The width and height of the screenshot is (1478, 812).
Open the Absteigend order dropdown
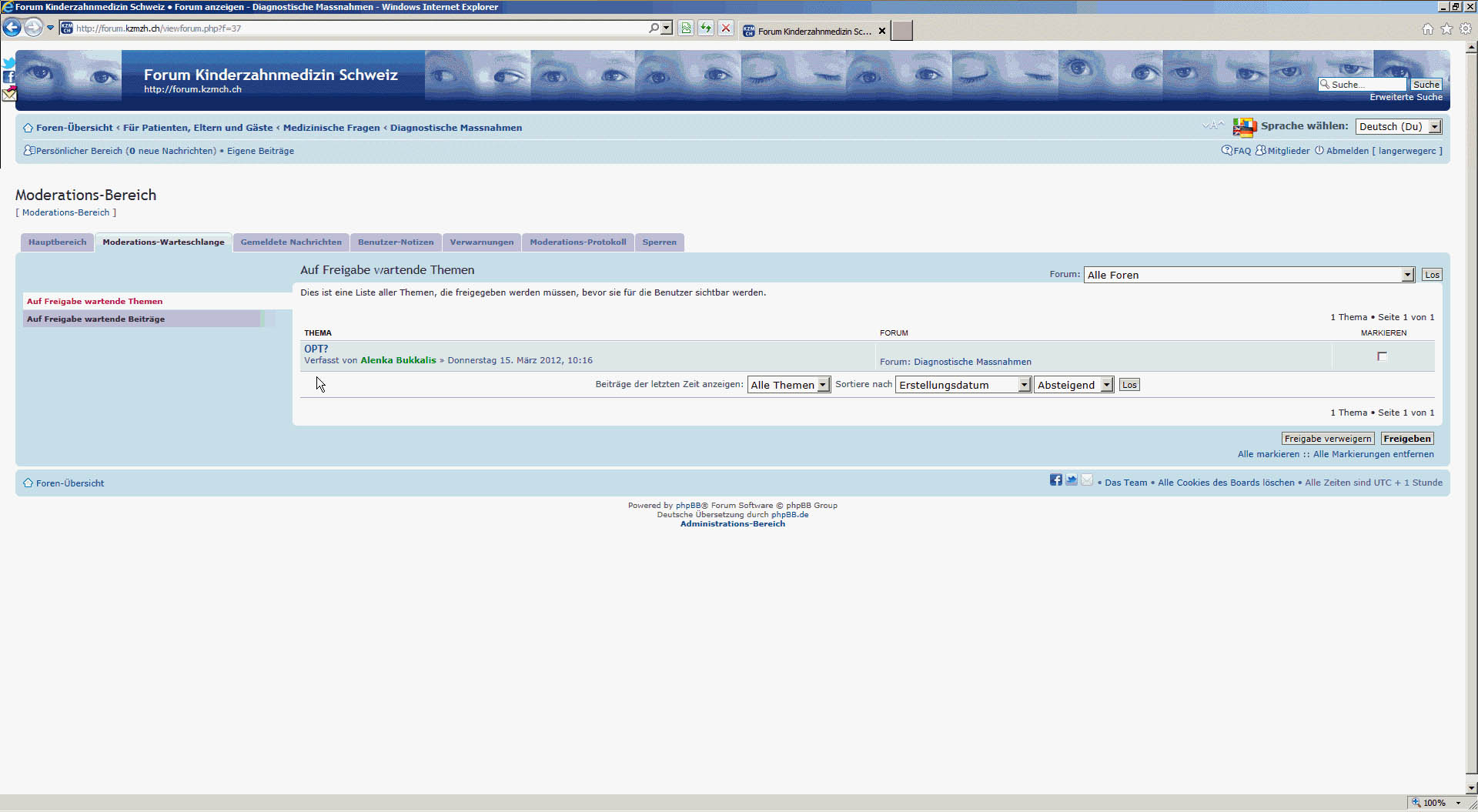coord(1074,385)
